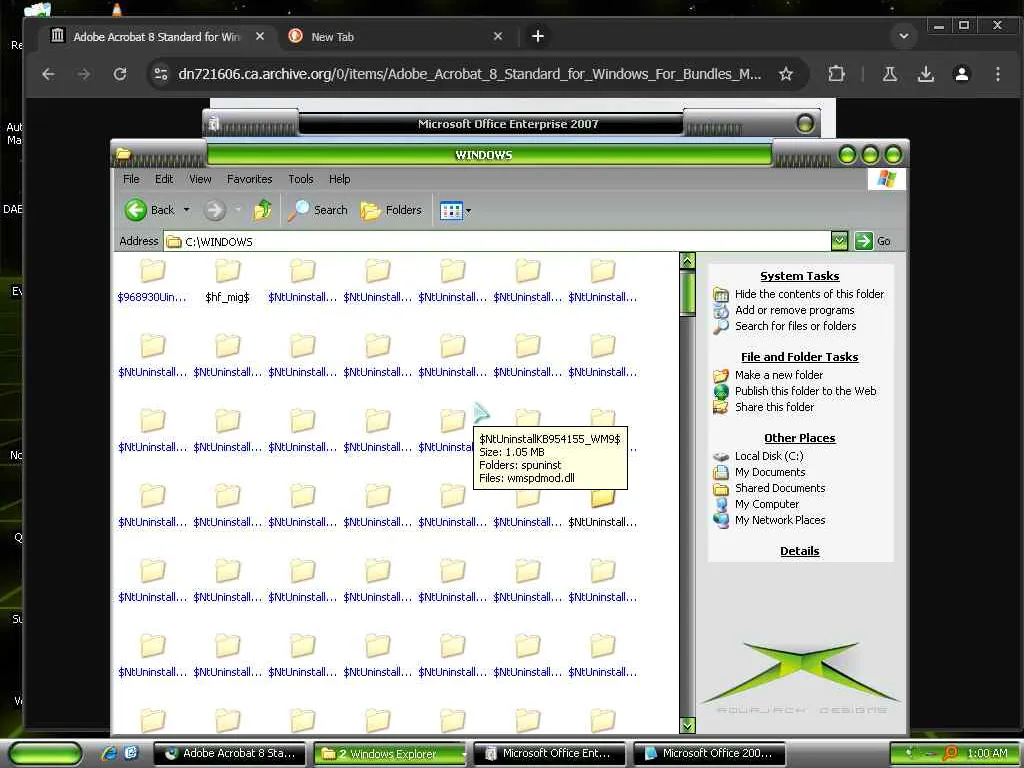Screen dimensions: 1024x768
Task: Click the site info icon in URL bar
Action: pos(161,74)
